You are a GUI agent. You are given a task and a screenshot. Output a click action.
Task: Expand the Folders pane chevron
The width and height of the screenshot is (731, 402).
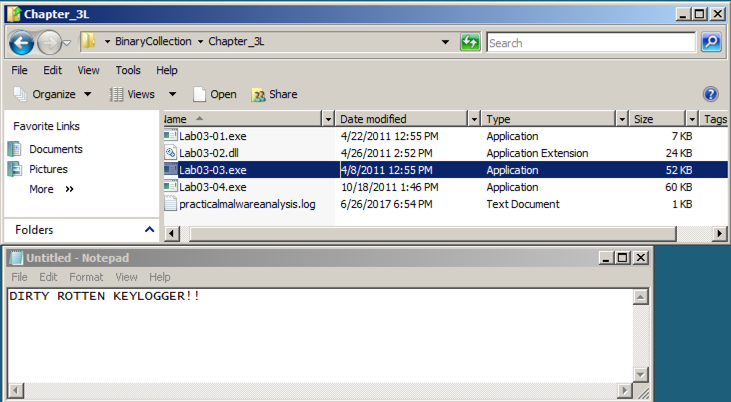pos(149,229)
